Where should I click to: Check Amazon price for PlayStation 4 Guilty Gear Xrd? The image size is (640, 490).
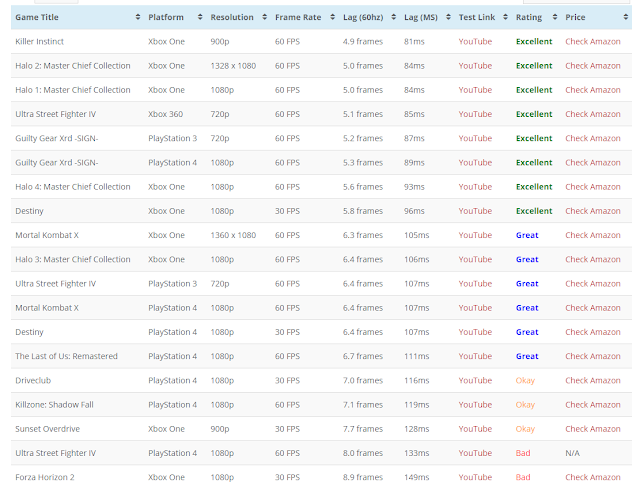coord(593,163)
